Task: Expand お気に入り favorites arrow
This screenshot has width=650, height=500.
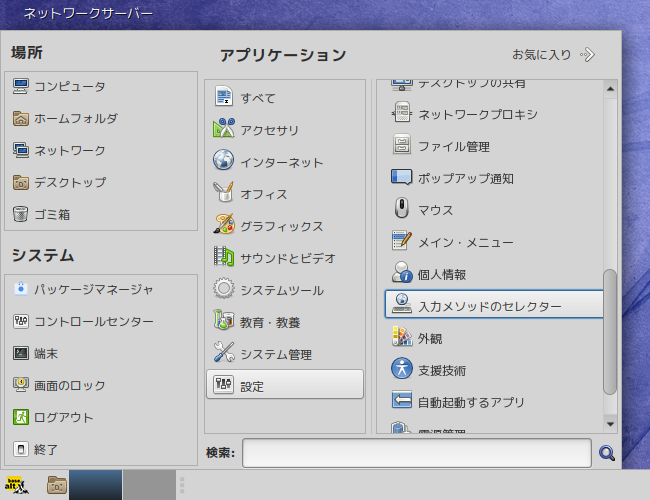Action: click(588, 54)
